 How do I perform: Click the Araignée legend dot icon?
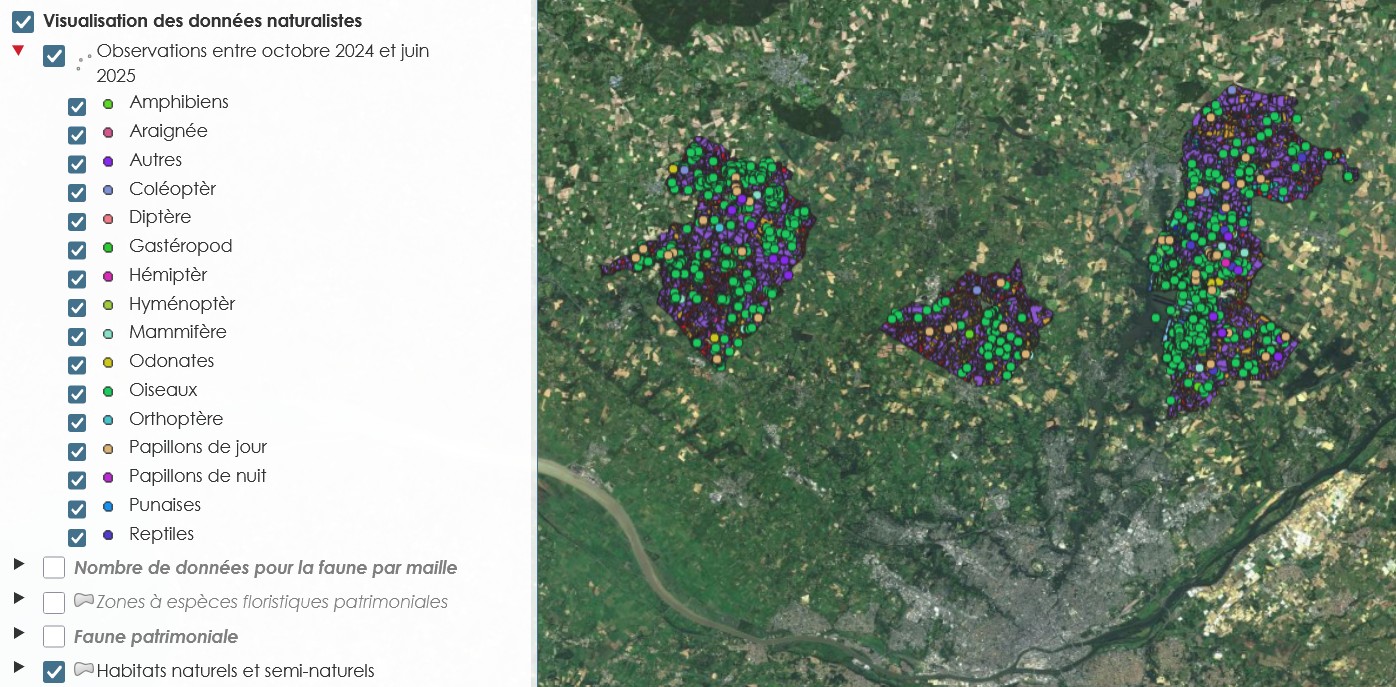(x=108, y=132)
